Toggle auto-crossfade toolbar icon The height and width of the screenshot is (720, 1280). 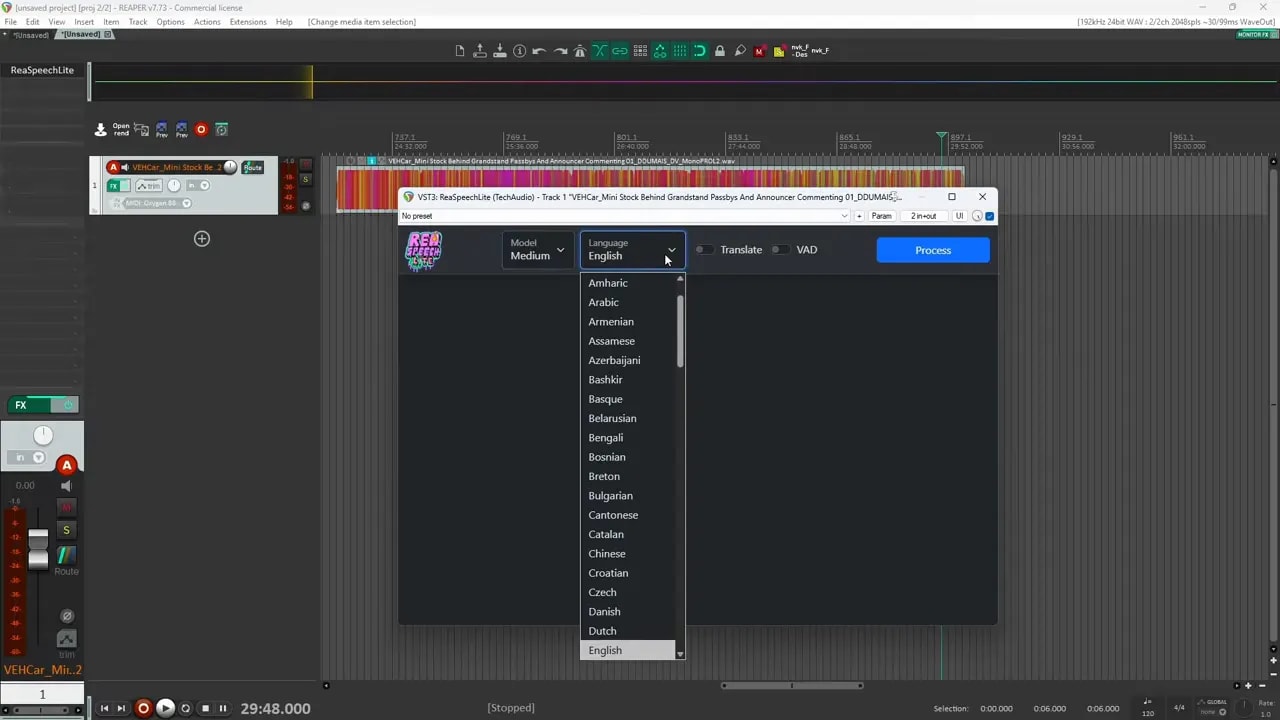[600, 51]
